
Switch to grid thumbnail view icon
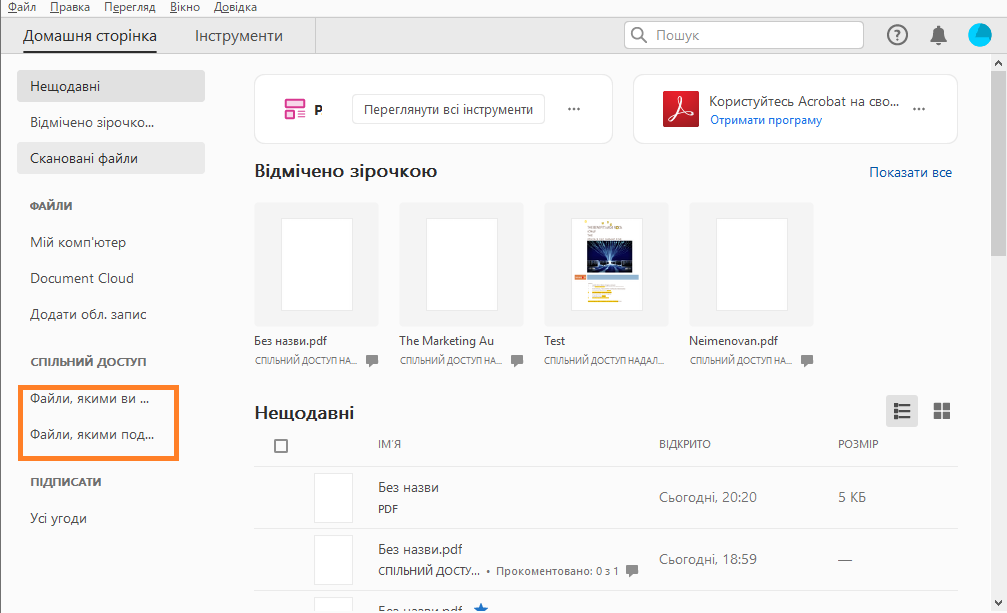(941, 411)
